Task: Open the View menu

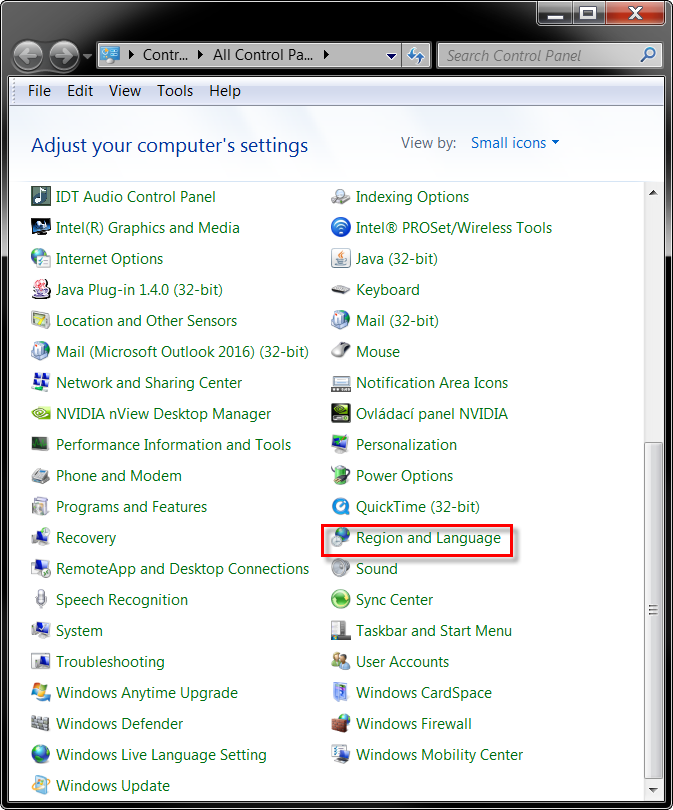Action: coord(125,91)
